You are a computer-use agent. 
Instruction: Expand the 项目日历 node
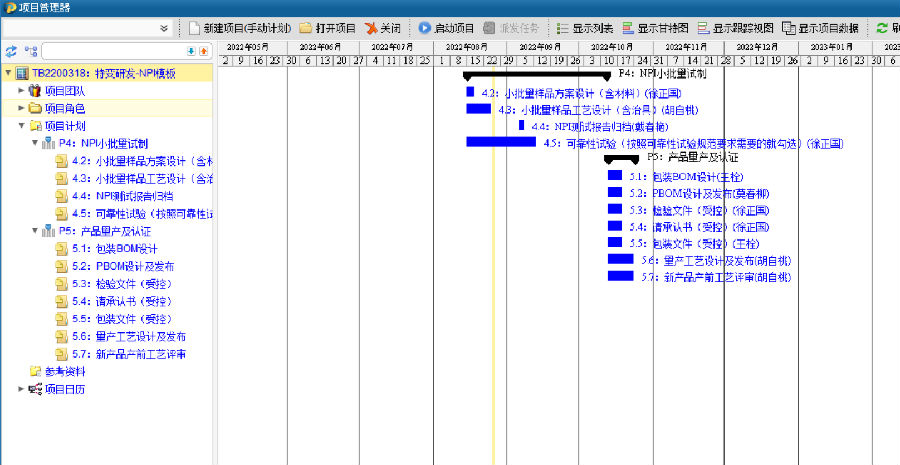[21, 389]
